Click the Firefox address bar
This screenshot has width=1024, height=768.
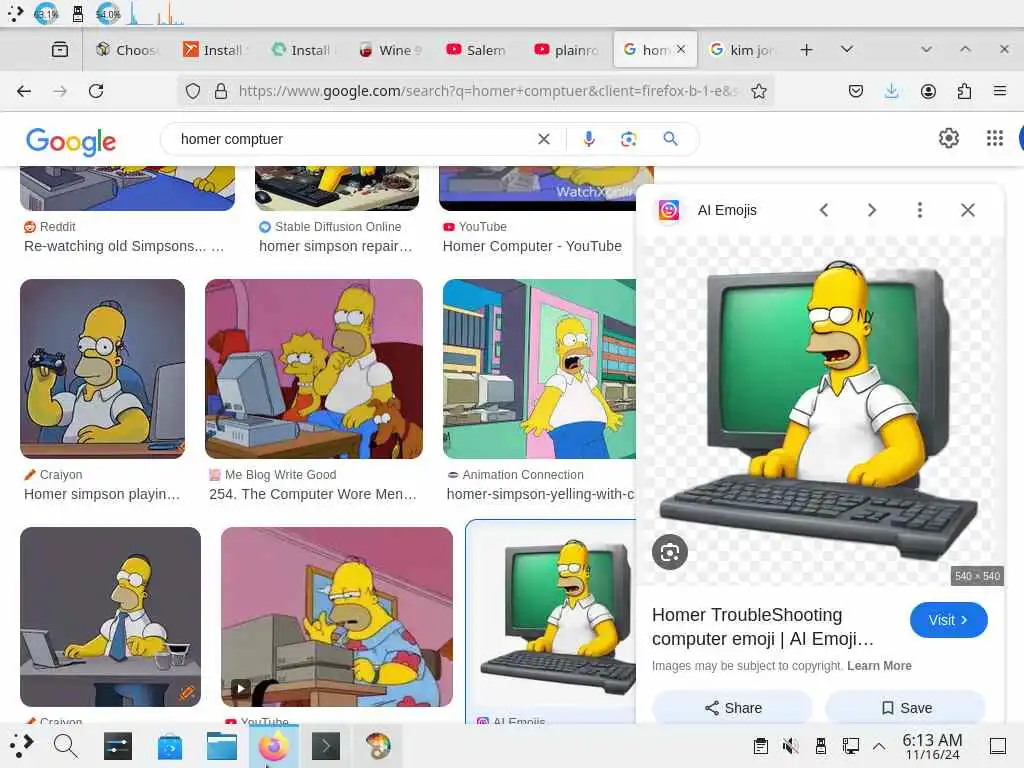pyautogui.click(x=487, y=91)
